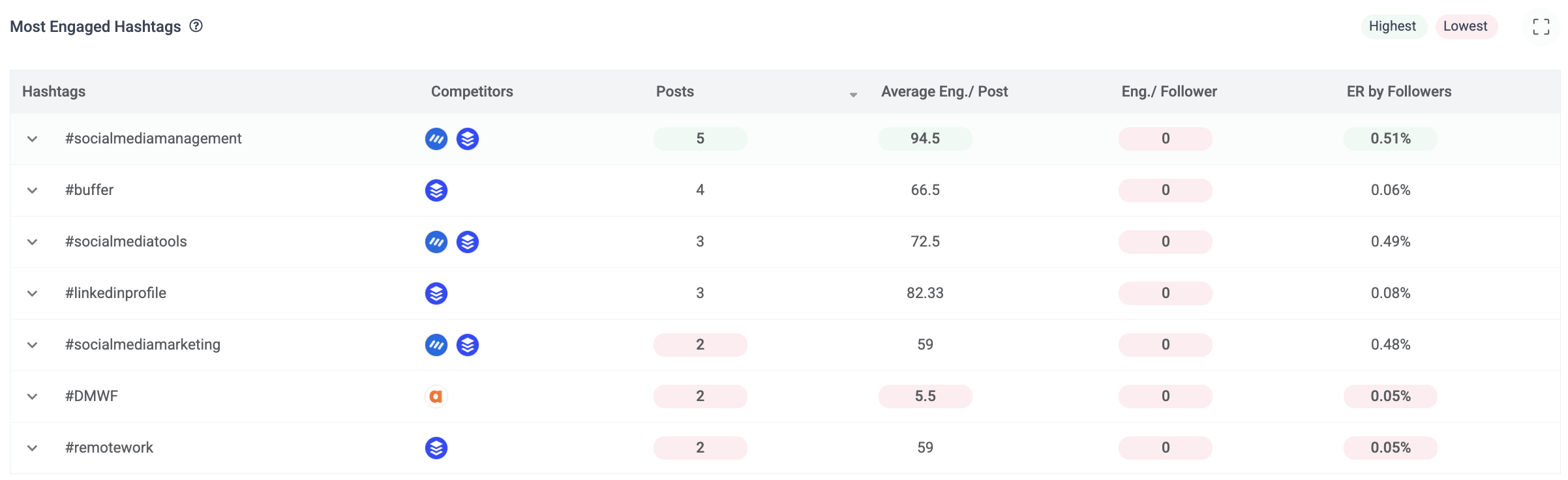Viewport: 1568px width, 480px height.
Task: Expand the #buffer hashtag row
Action: click(32, 190)
